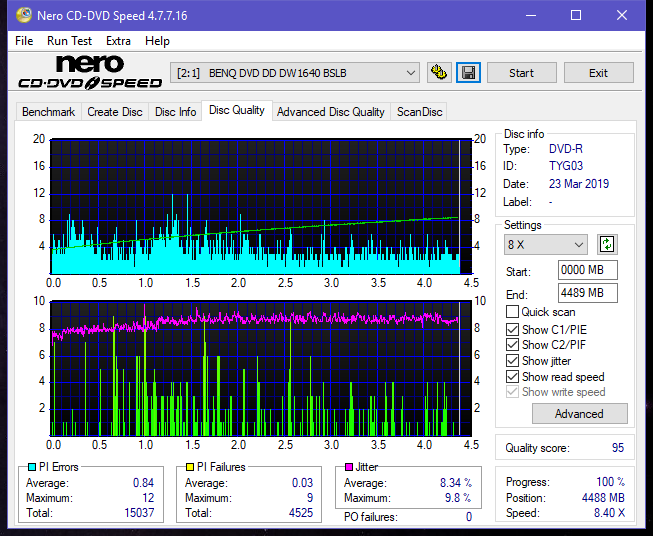Click Jitter maximum 9.8 % value

[x=458, y=498]
